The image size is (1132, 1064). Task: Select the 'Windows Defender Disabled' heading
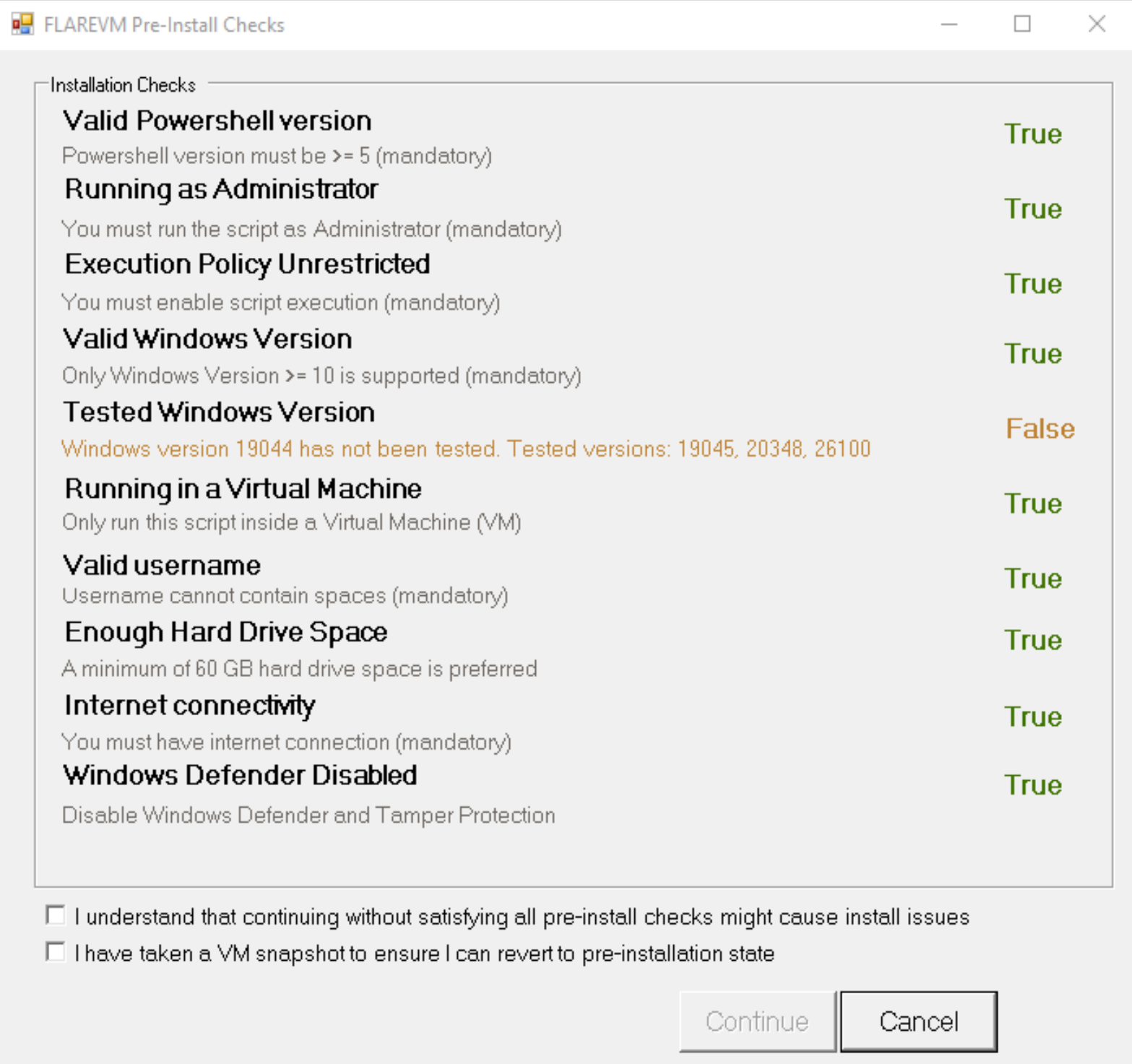[x=241, y=775]
